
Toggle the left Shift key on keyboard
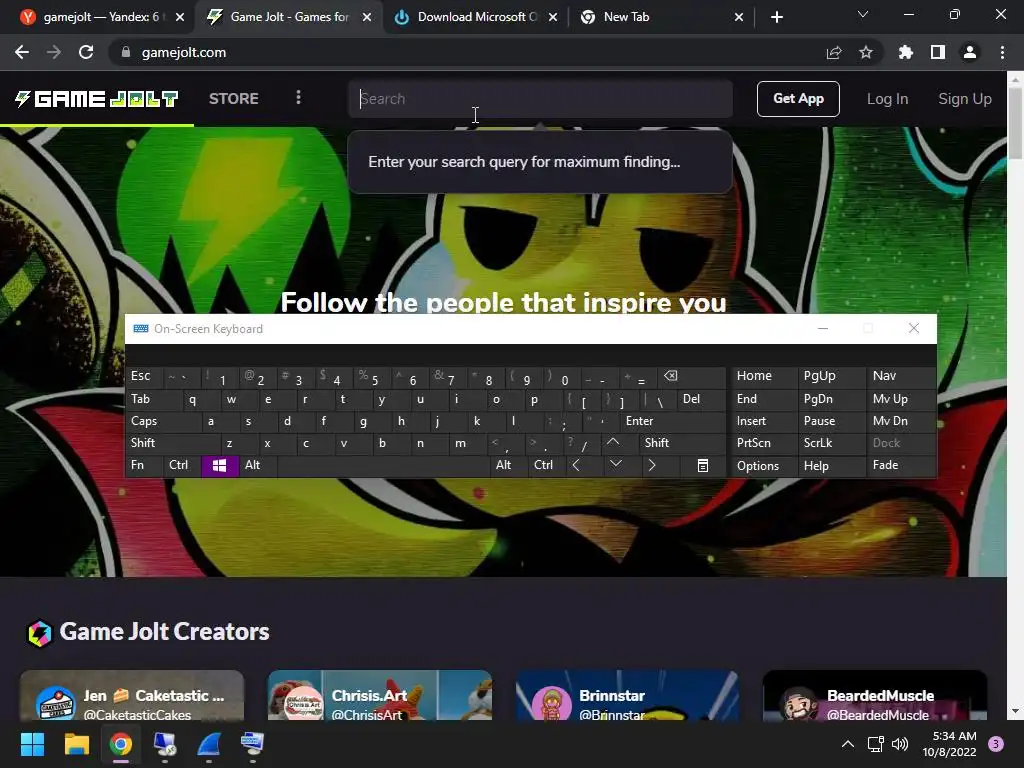pos(172,443)
